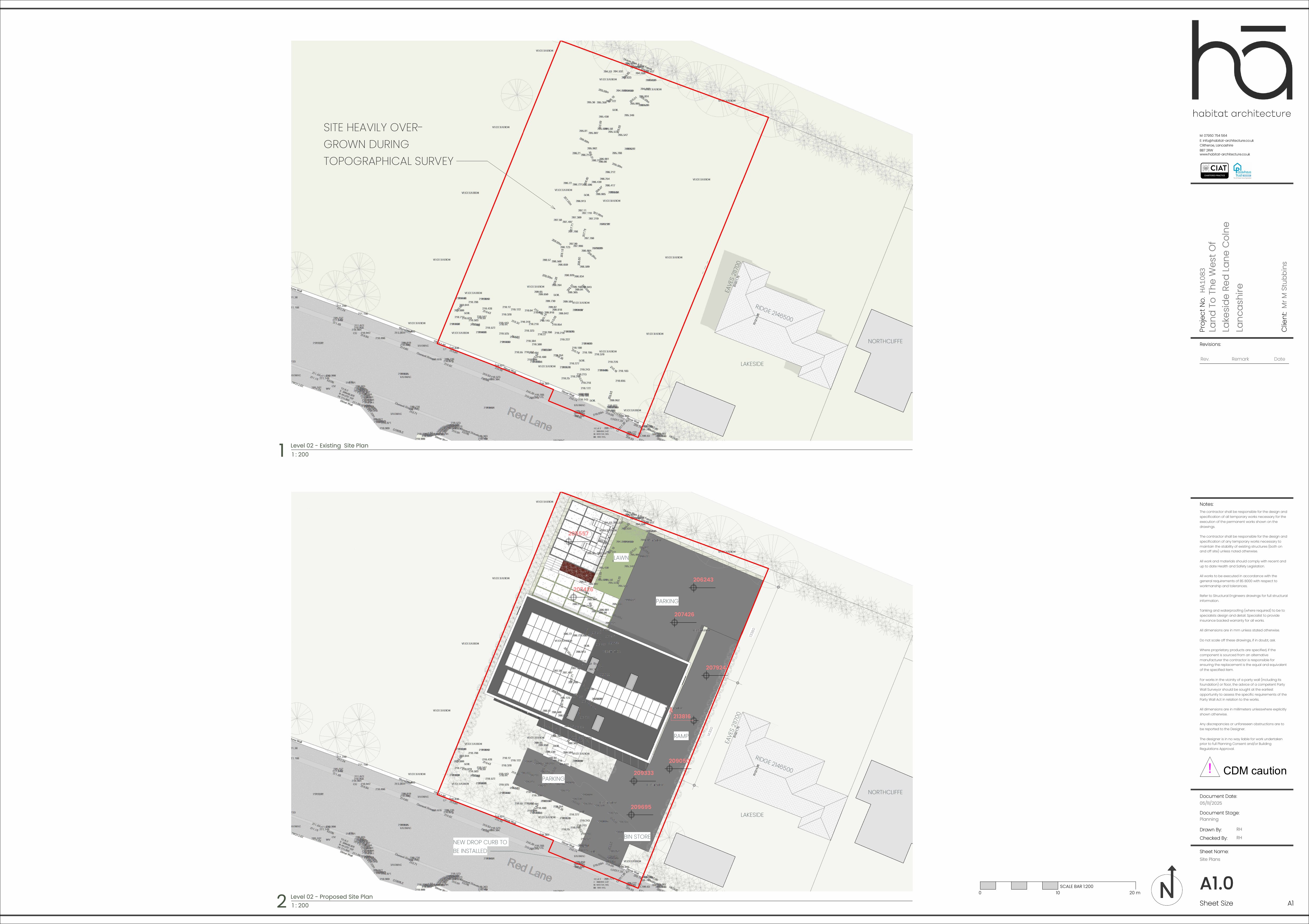Click the SCALE BAR 1:200 graphic
This screenshot has width=1309, height=924.
pyautogui.click(x=1058, y=886)
